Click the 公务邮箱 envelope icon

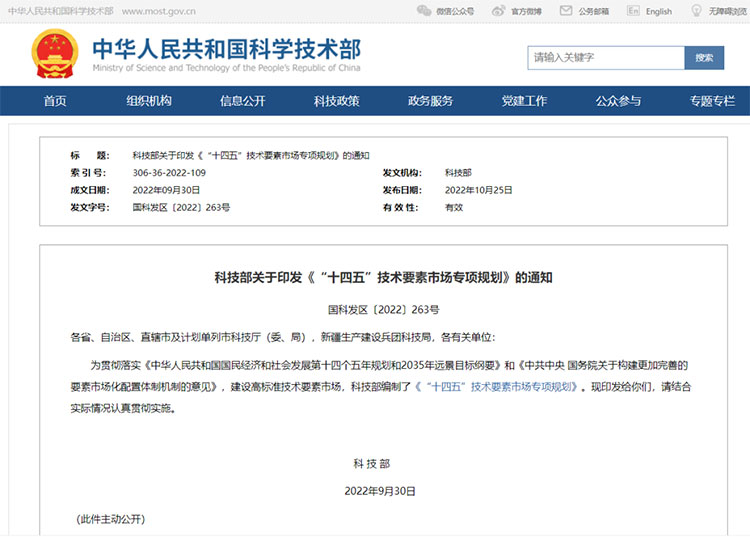pyautogui.click(x=566, y=11)
